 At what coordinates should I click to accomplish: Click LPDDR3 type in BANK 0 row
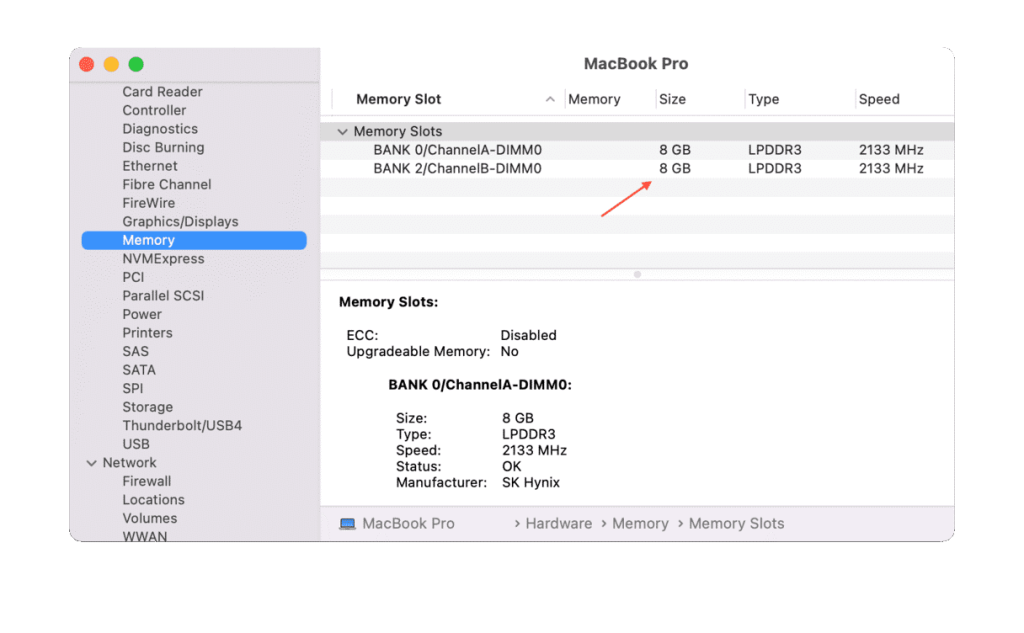pos(775,150)
